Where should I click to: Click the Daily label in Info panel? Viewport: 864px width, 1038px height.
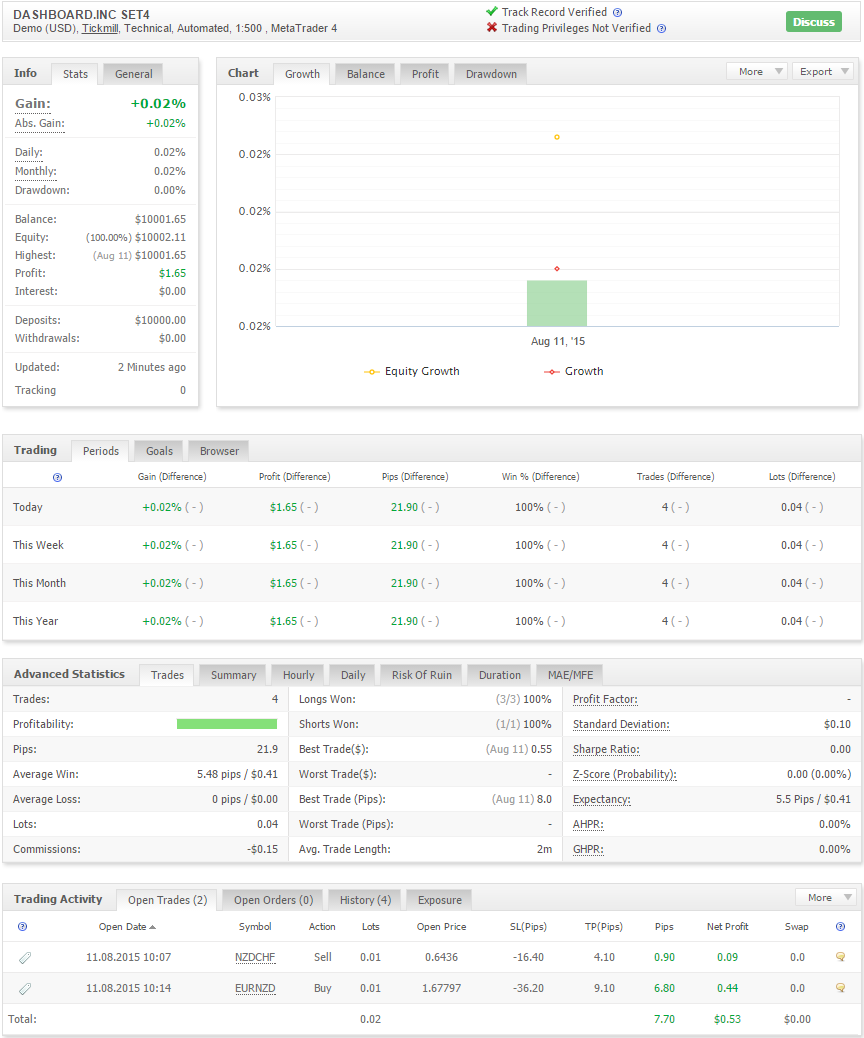tap(28, 152)
